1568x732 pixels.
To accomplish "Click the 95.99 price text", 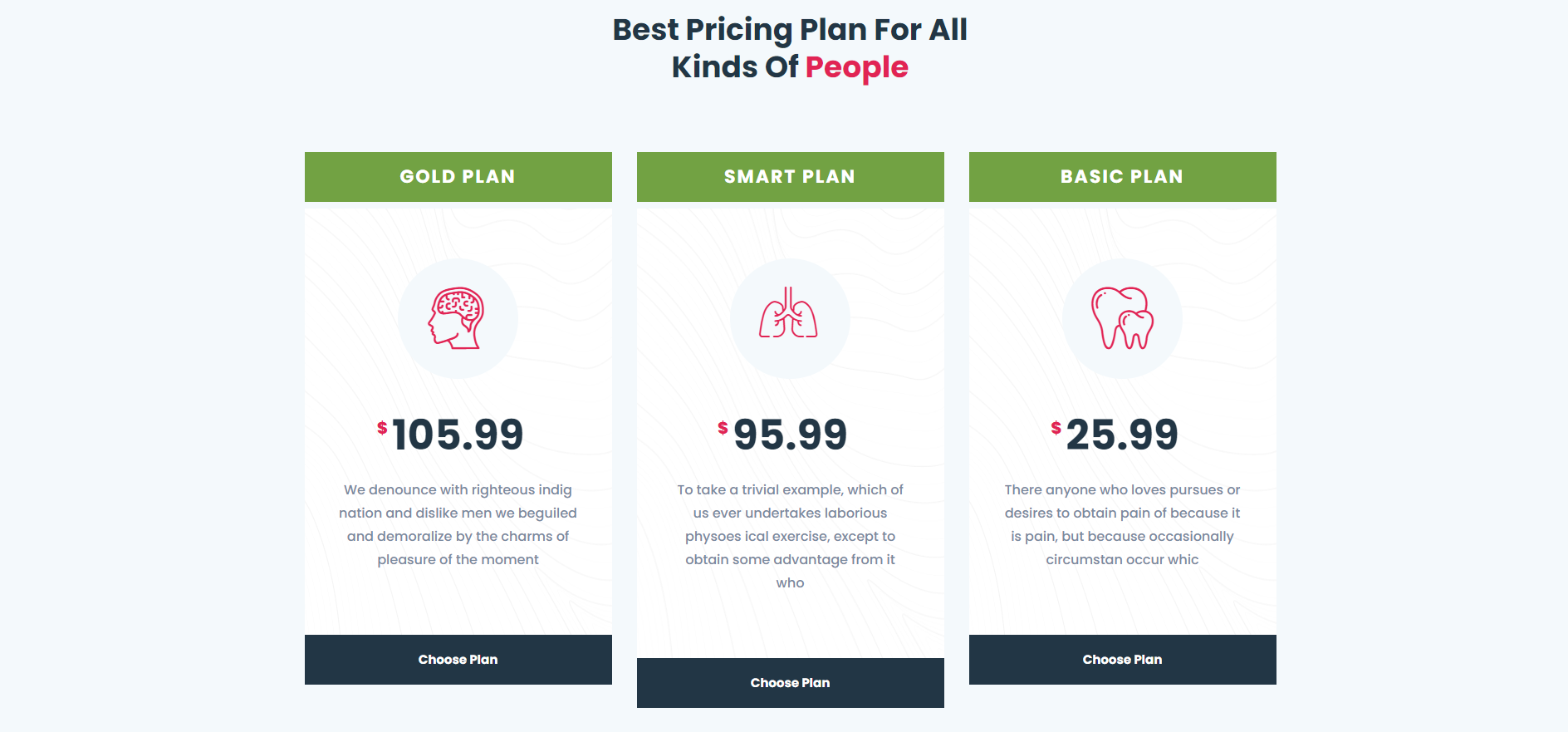I will 791,435.
